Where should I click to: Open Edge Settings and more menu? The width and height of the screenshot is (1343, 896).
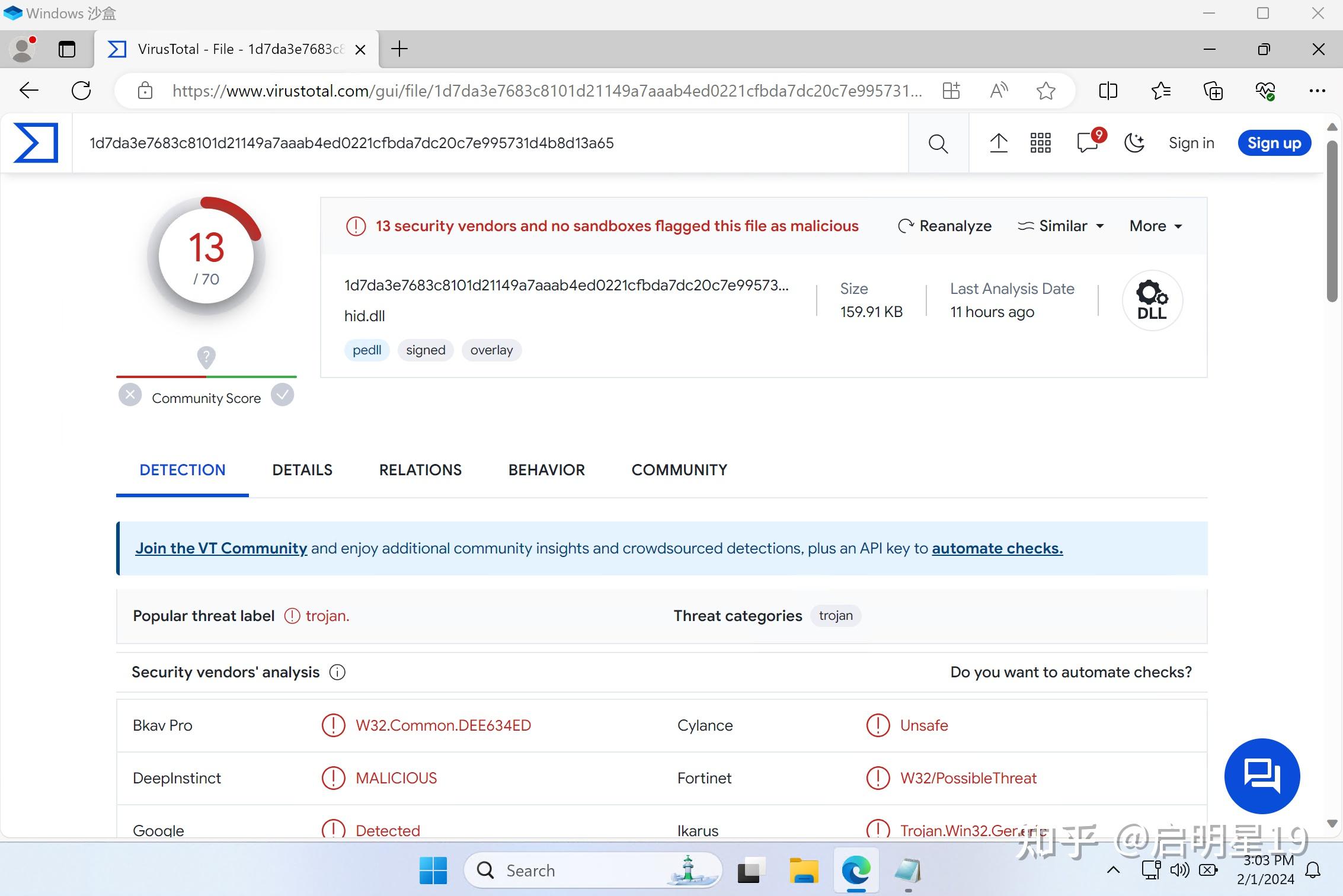tap(1318, 91)
